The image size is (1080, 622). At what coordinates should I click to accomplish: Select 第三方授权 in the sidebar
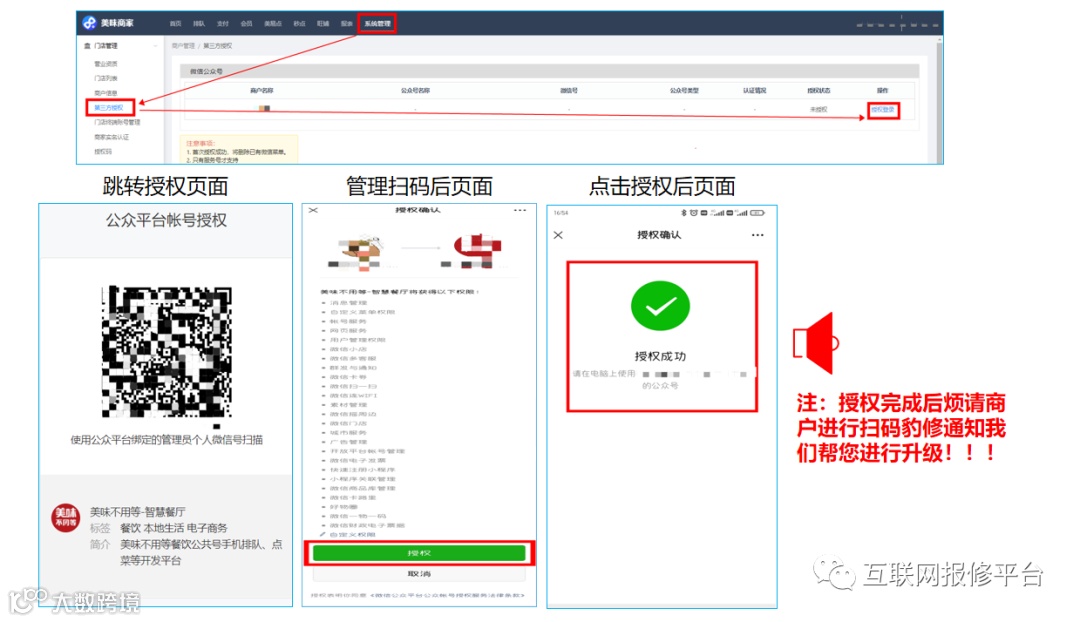click(x=110, y=107)
